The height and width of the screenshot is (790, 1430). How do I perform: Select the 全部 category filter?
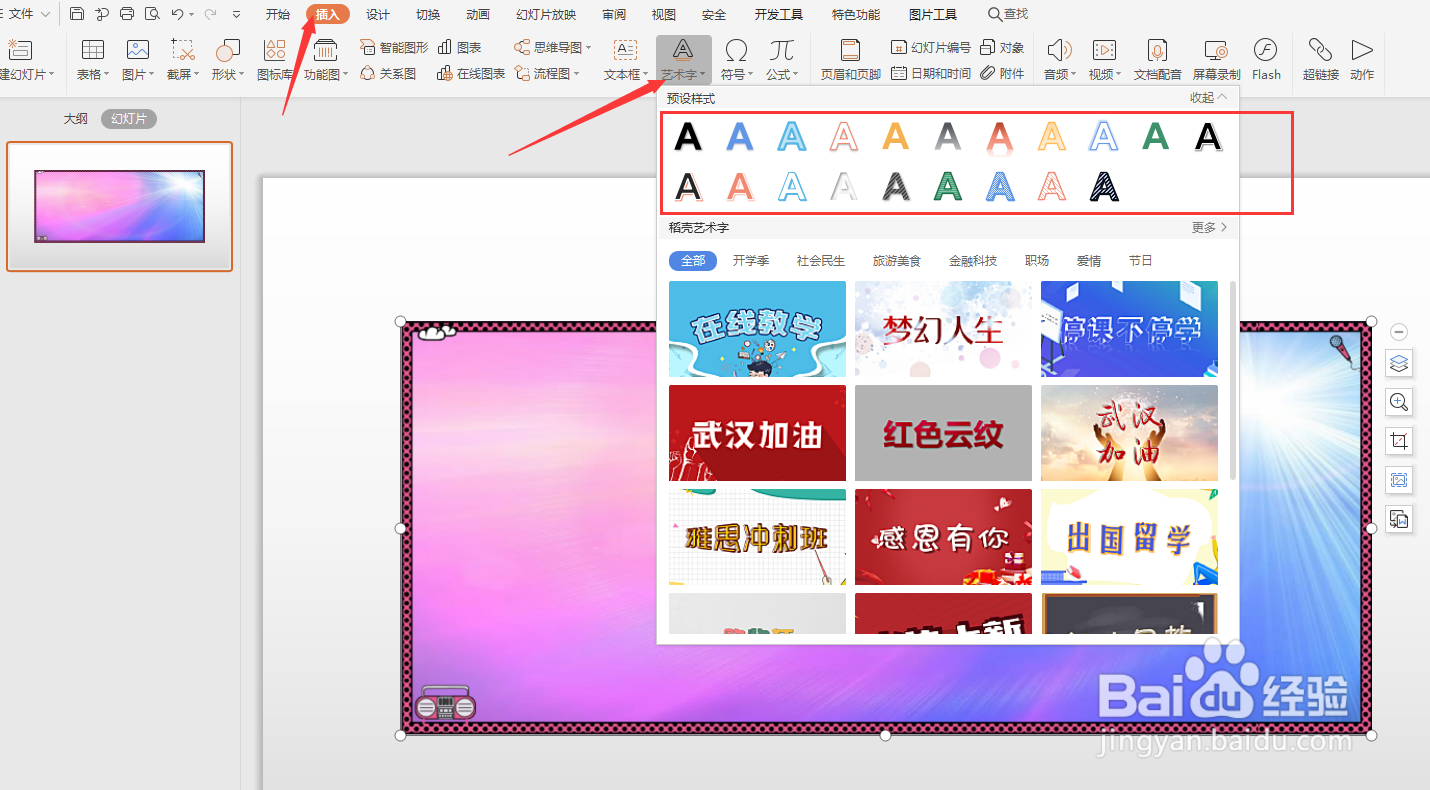point(692,260)
